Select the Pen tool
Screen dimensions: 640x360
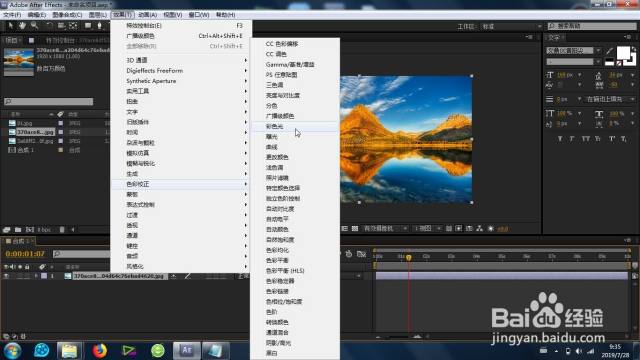tap(99, 26)
